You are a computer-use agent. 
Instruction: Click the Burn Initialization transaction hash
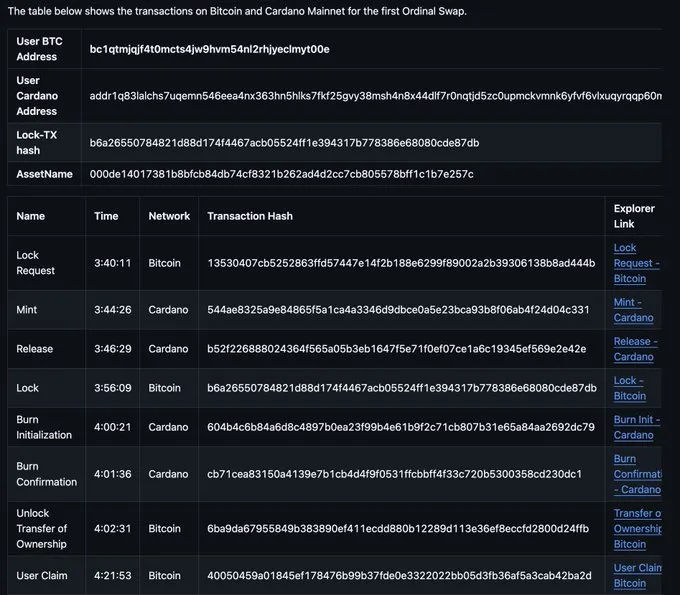(401, 427)
